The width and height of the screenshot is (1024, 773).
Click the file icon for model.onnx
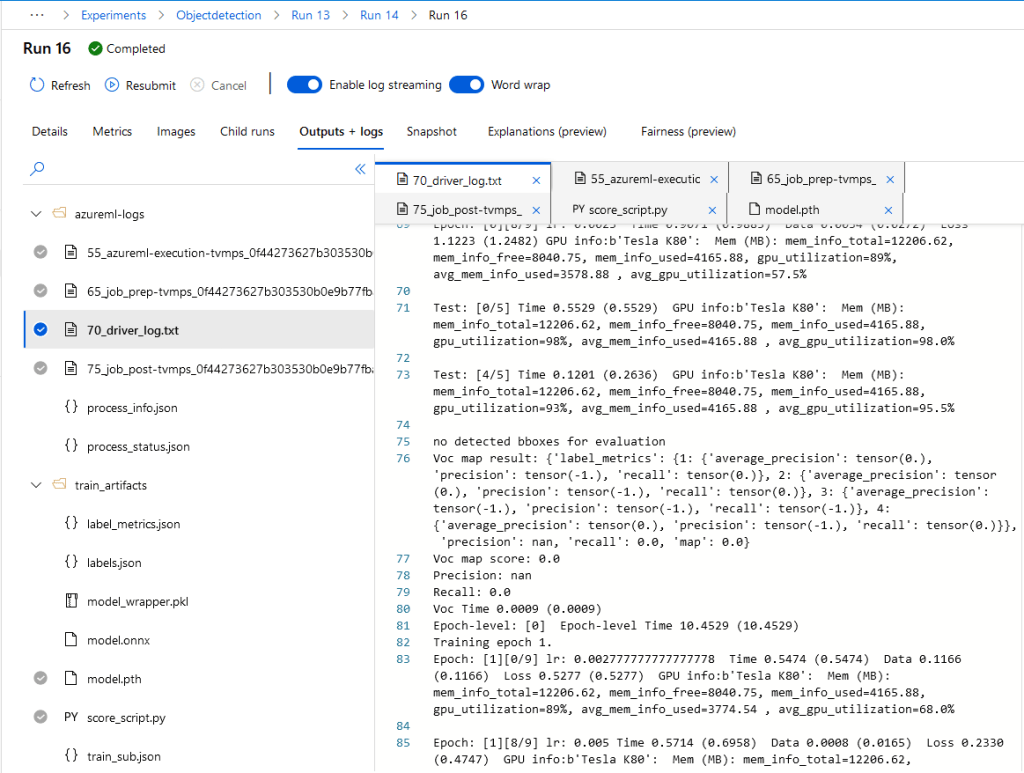(71, 639)
